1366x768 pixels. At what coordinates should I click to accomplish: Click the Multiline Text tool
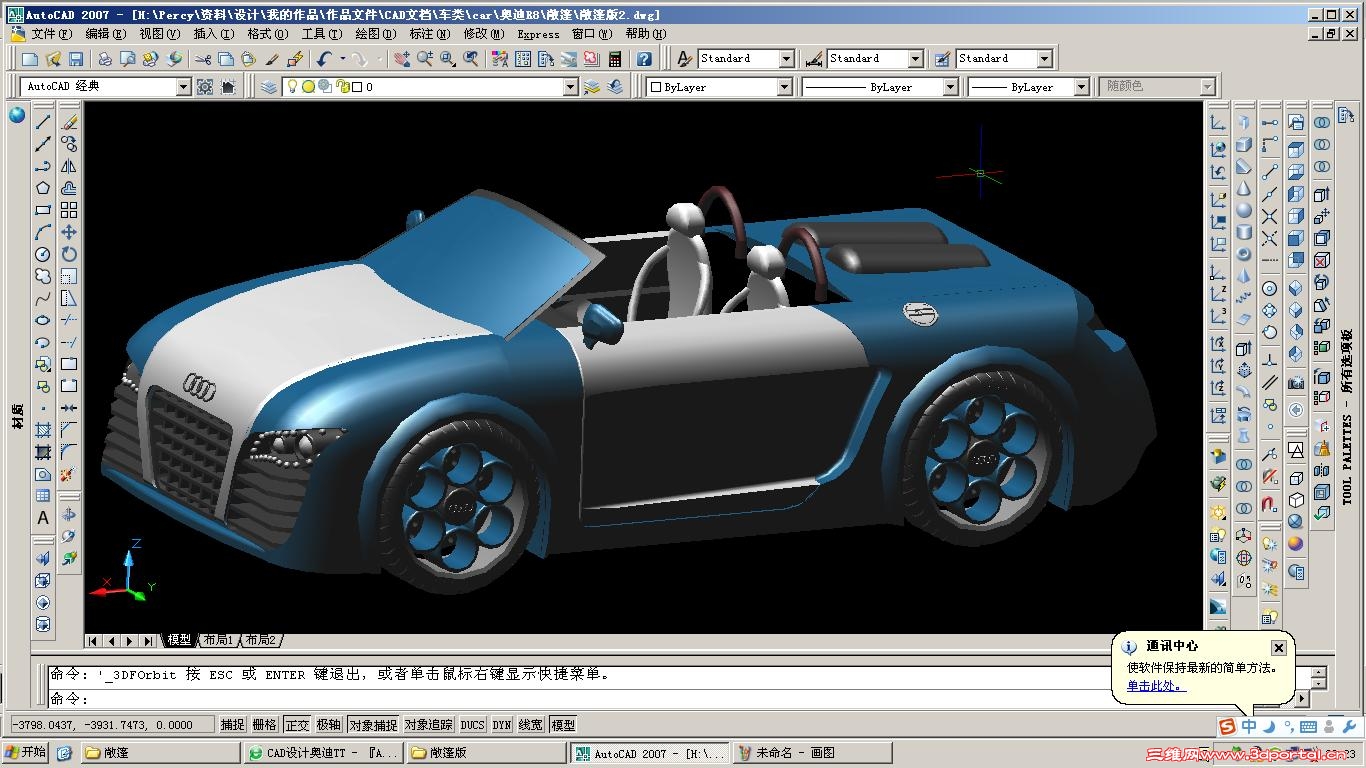point(43,518)
